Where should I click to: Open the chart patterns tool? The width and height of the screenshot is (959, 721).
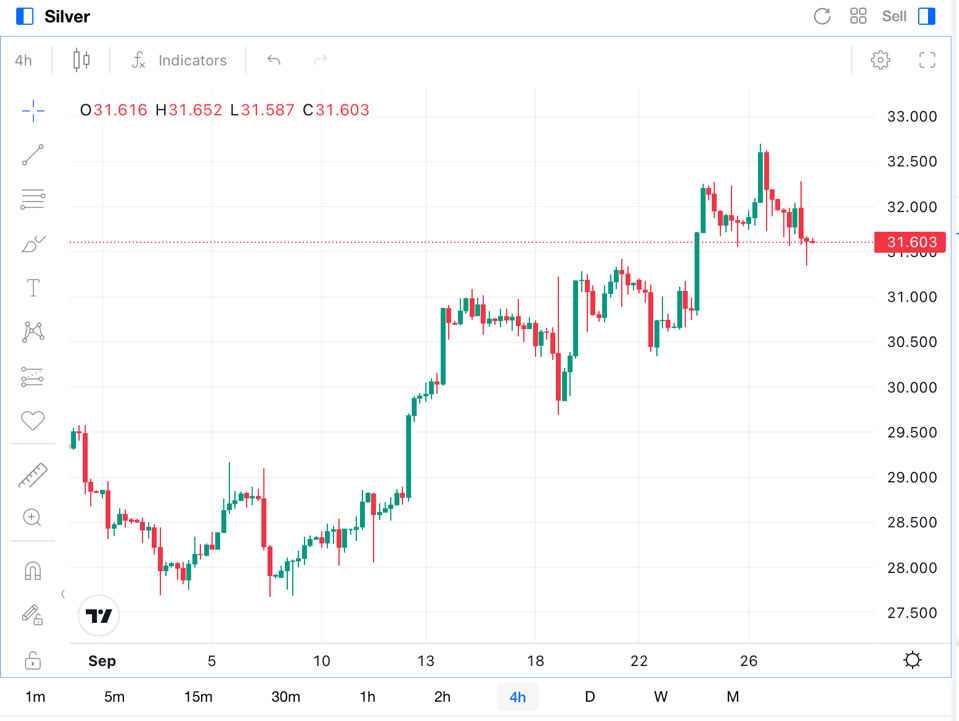tap(33, 332)
